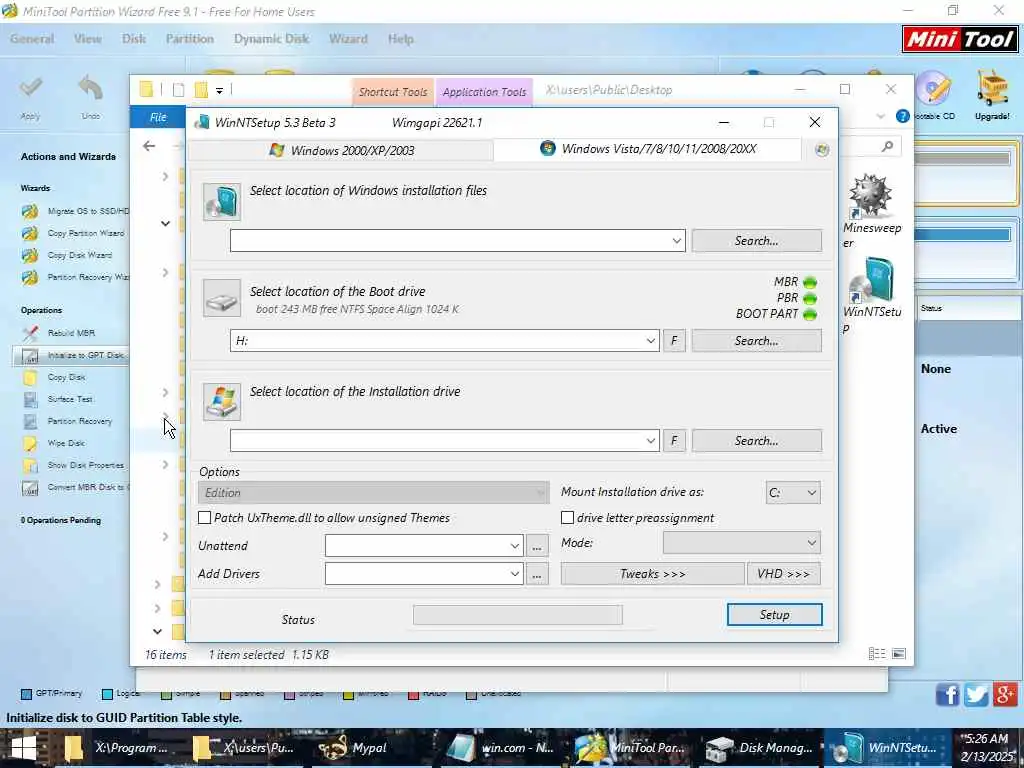Enable Patch UxTheme.dll checkbox
This screenshot has height=768, width=1024.
[x=204, y=518]
